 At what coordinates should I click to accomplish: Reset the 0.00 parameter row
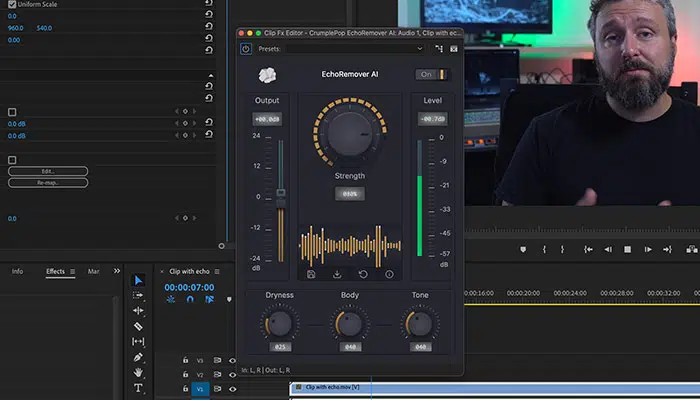208,38
